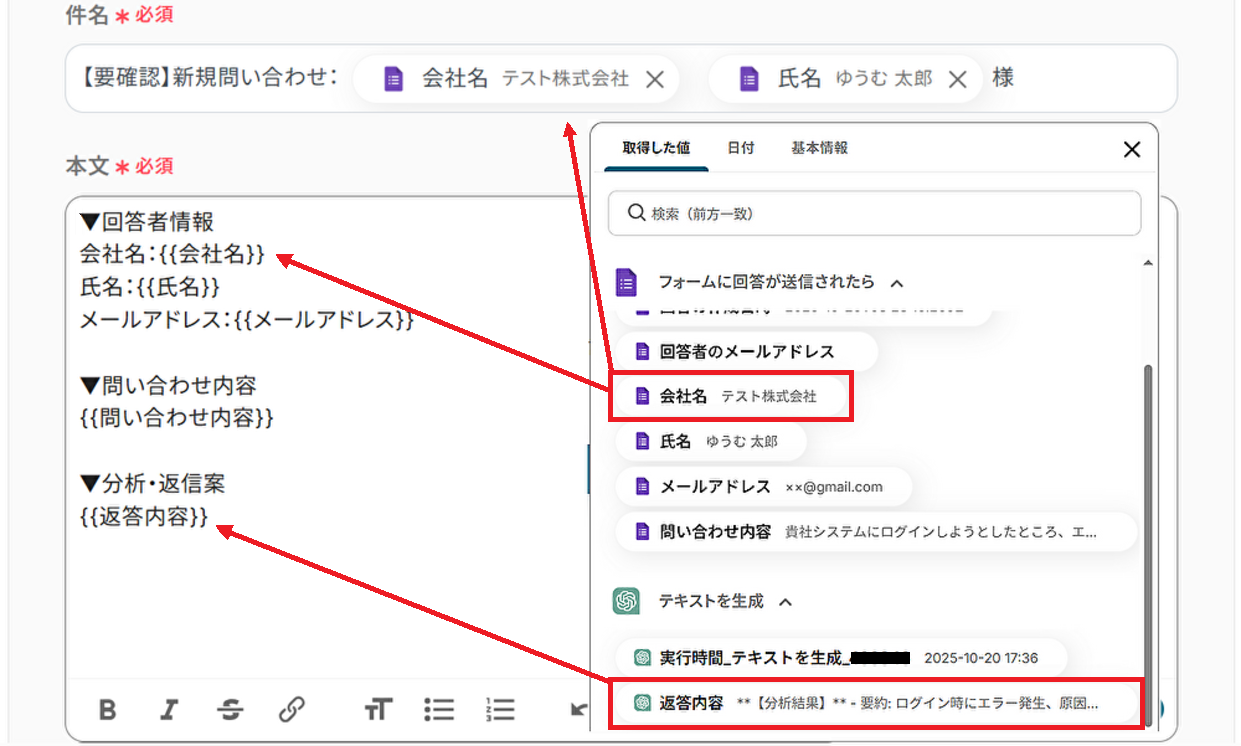
Task: Select the 取得した値 tab
Action: [656, 148]
